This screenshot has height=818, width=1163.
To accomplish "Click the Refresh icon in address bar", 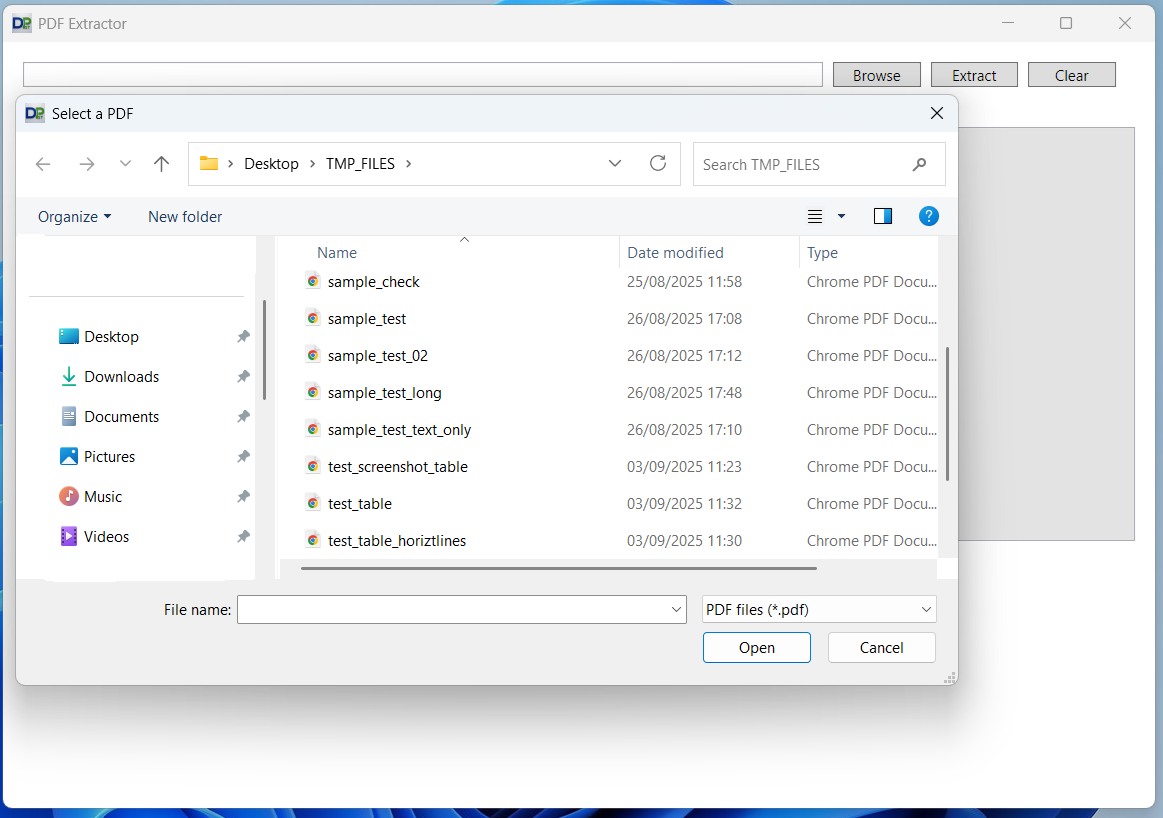I will tap(658, 164).
